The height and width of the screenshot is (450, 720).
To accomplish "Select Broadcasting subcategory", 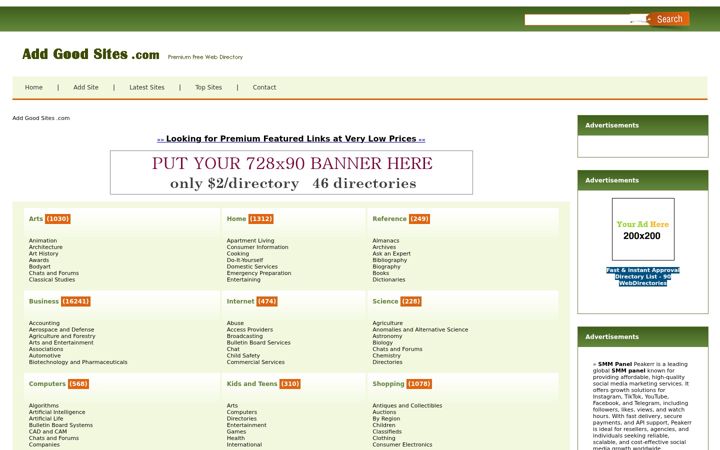I will pos(245,336).
